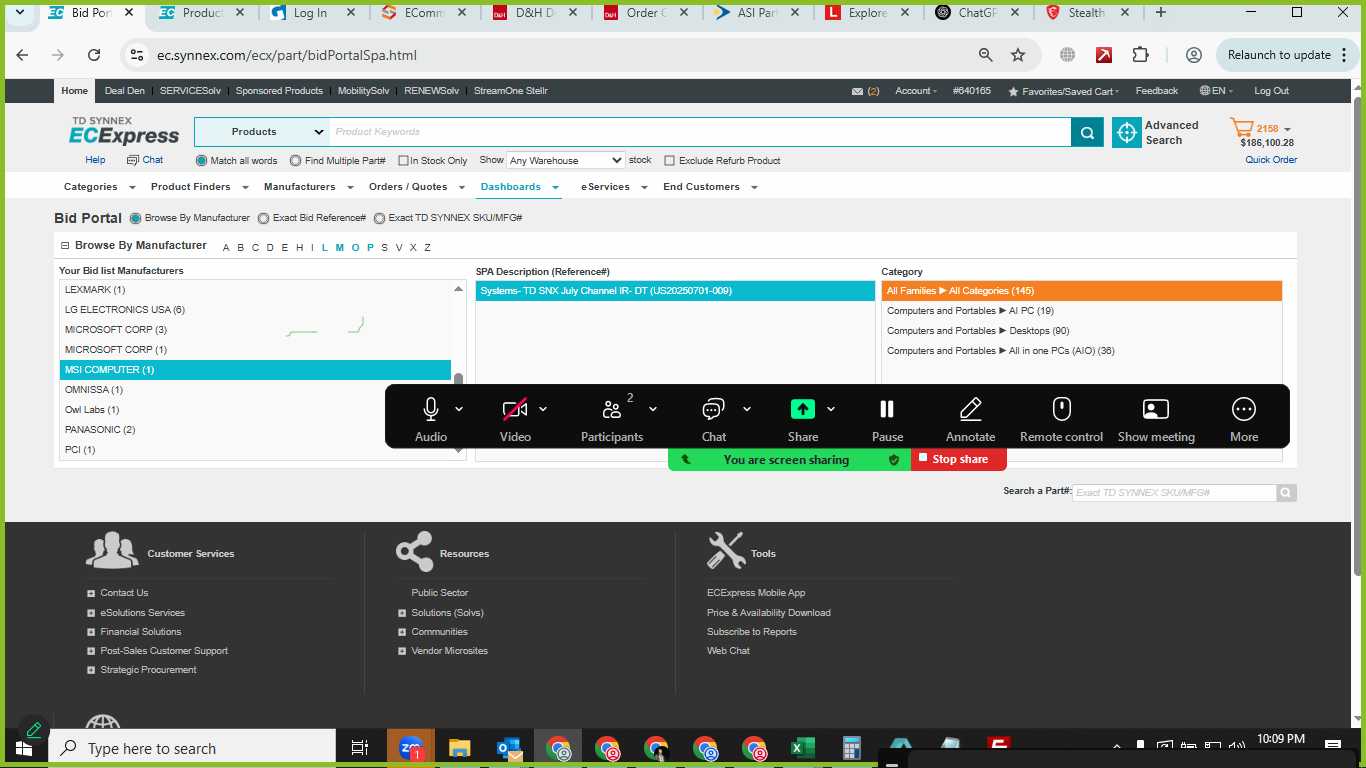Image resolution: width=1366 pixels, height=768 pixels.
Task: Select Exact TD SYNNEX SKU/MFG# radio
Action: click(379, 218)
